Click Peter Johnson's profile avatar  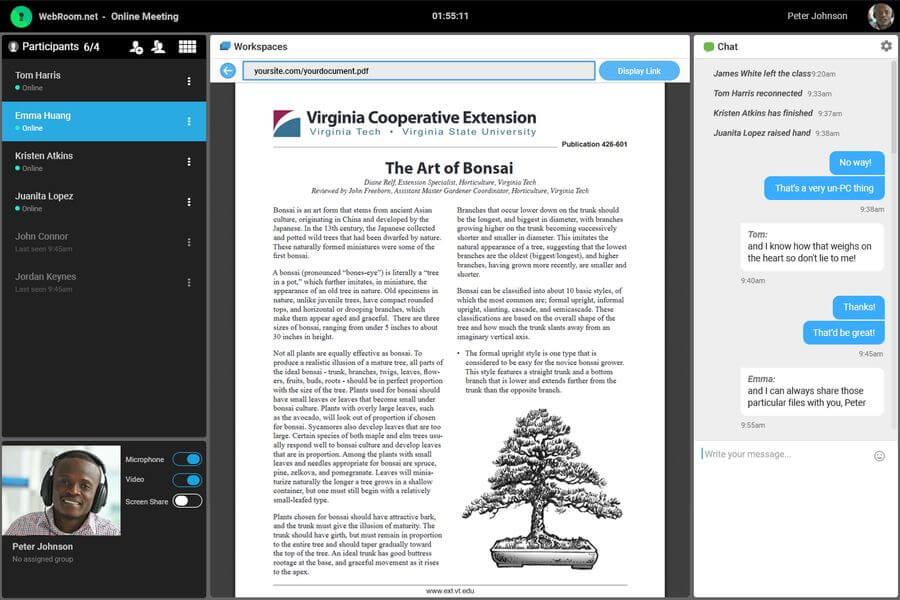click(880, 16)
